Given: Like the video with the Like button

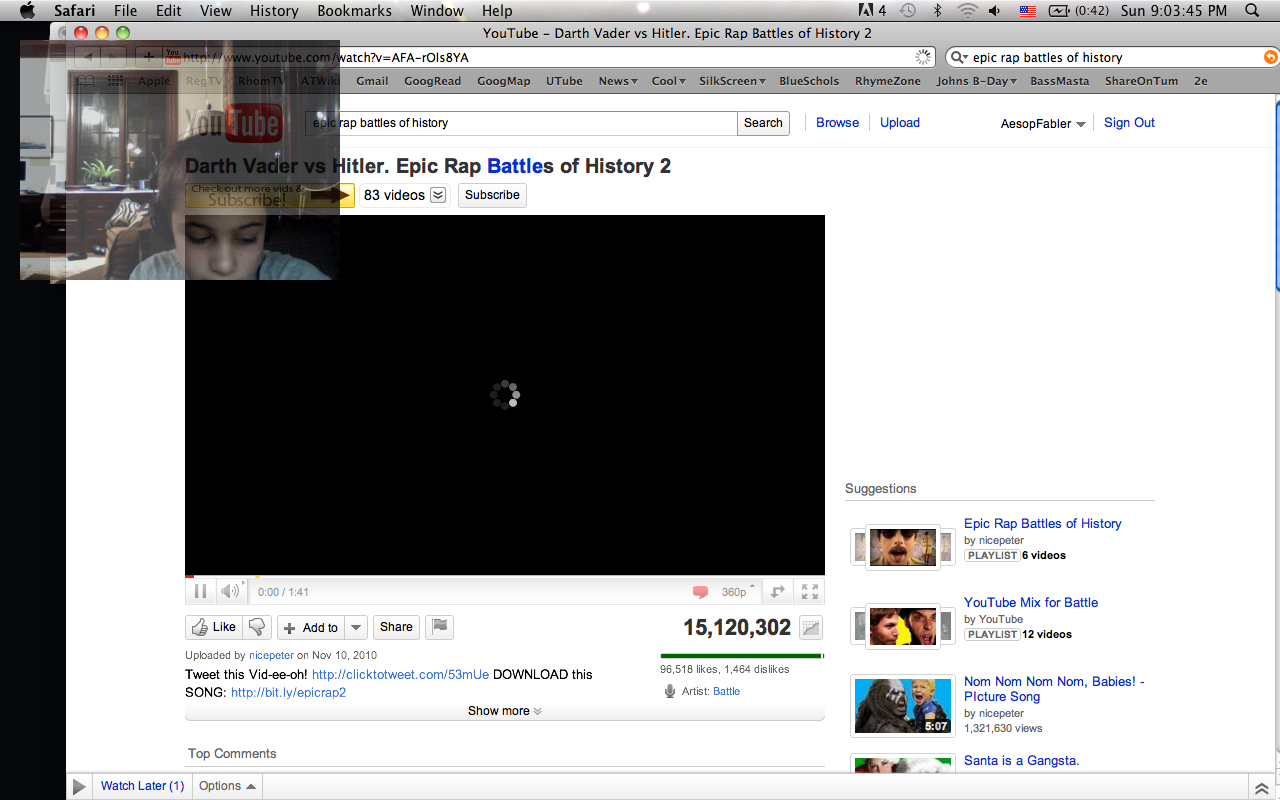Looking at the screenshot, I should point(214,627).
